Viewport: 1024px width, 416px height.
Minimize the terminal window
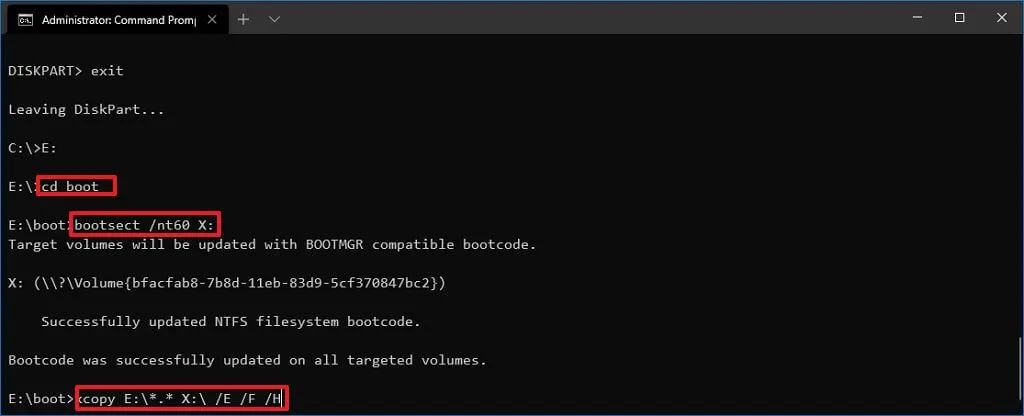[x=916, y=18]
